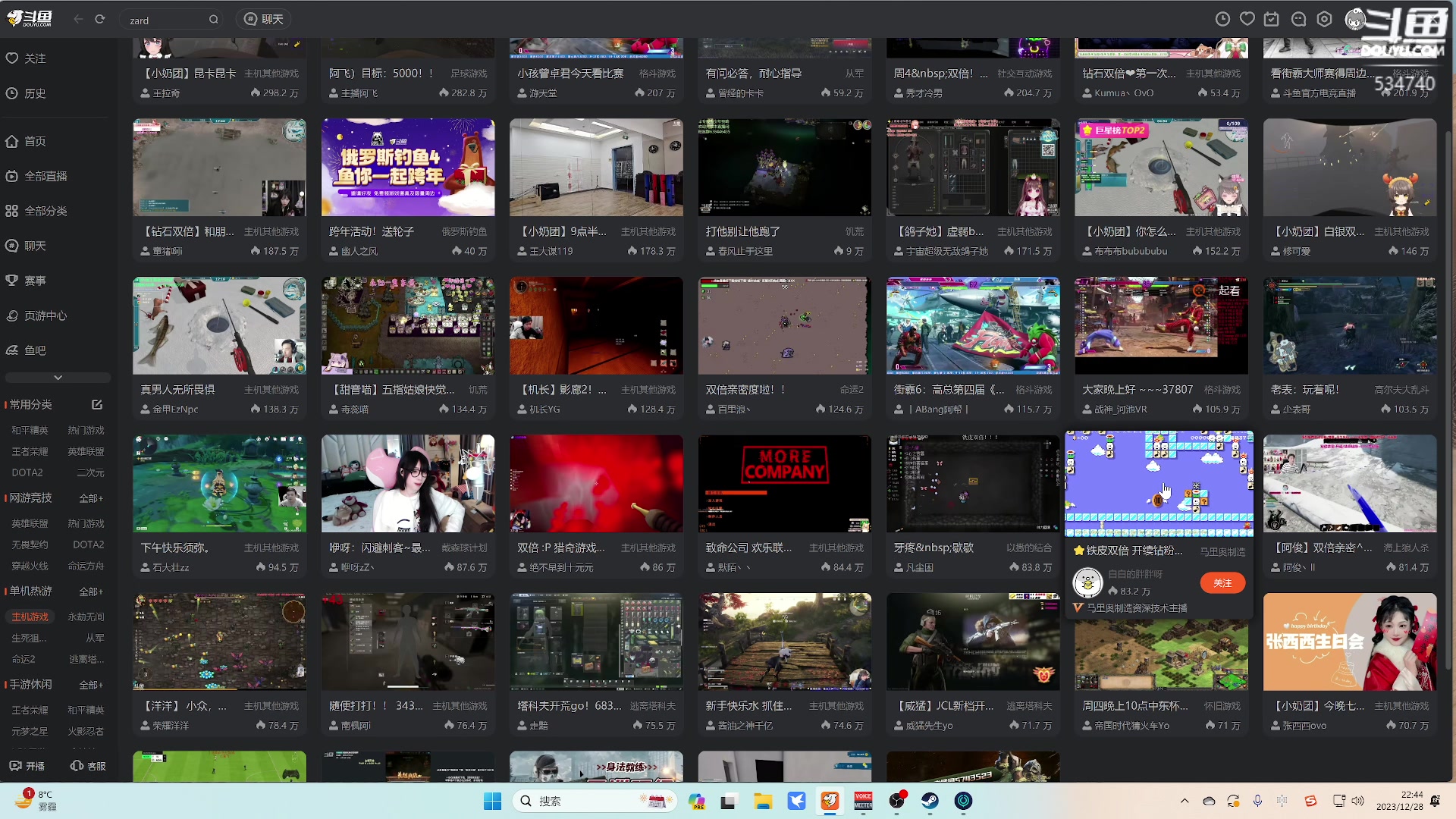Viewport: 1456px width, 819px height.
Task: Open File Explorer from the taskbar
Action: point(763,801)
